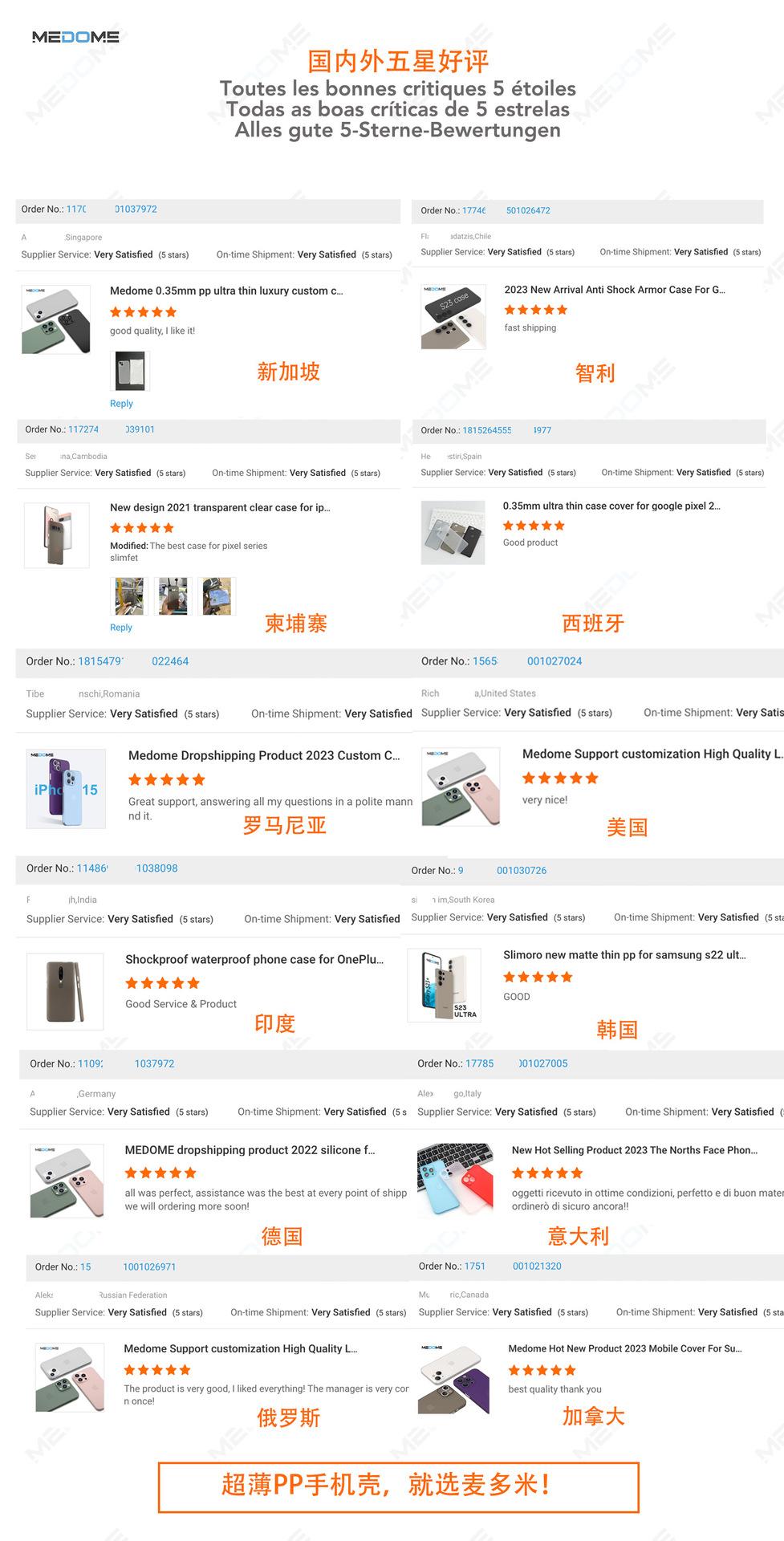Open the Singapore review's attached photo thumbnail
Image resolution: width=784 pixels, height=1541 pixels.
(x=130, y=371)
